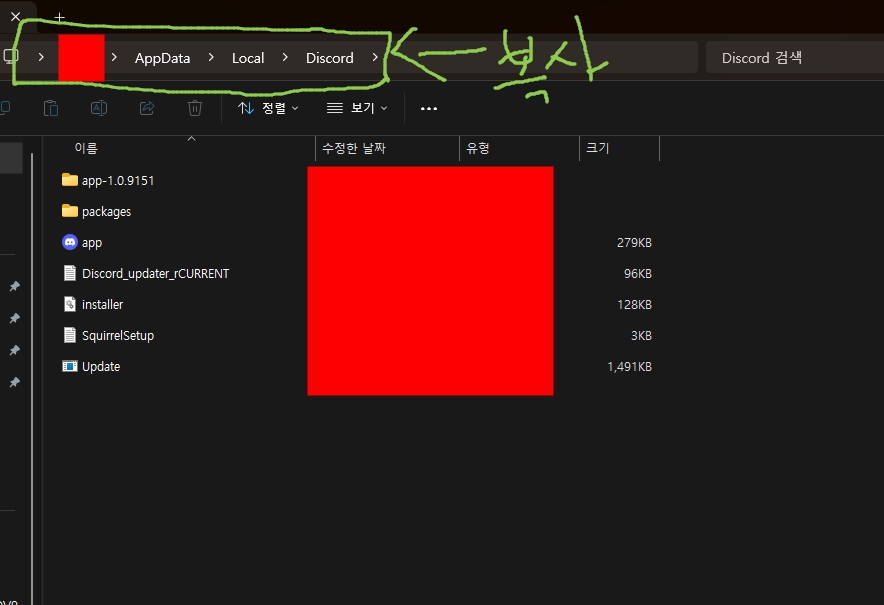Screen dimensions: 884x605
Task: Click the first pin icon in sidebar
Action: 15,286
